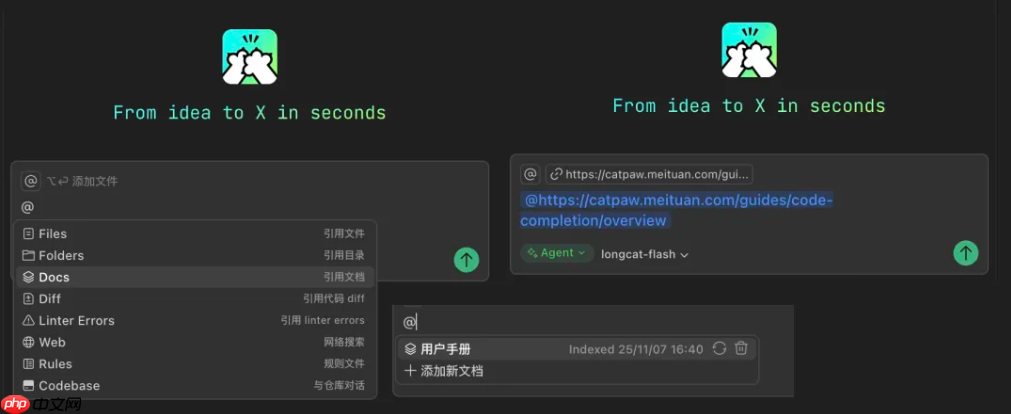Choose Linter Errors in the mention menu
1011x414 pixels.
pyautogui.click(x=195, y=320)
